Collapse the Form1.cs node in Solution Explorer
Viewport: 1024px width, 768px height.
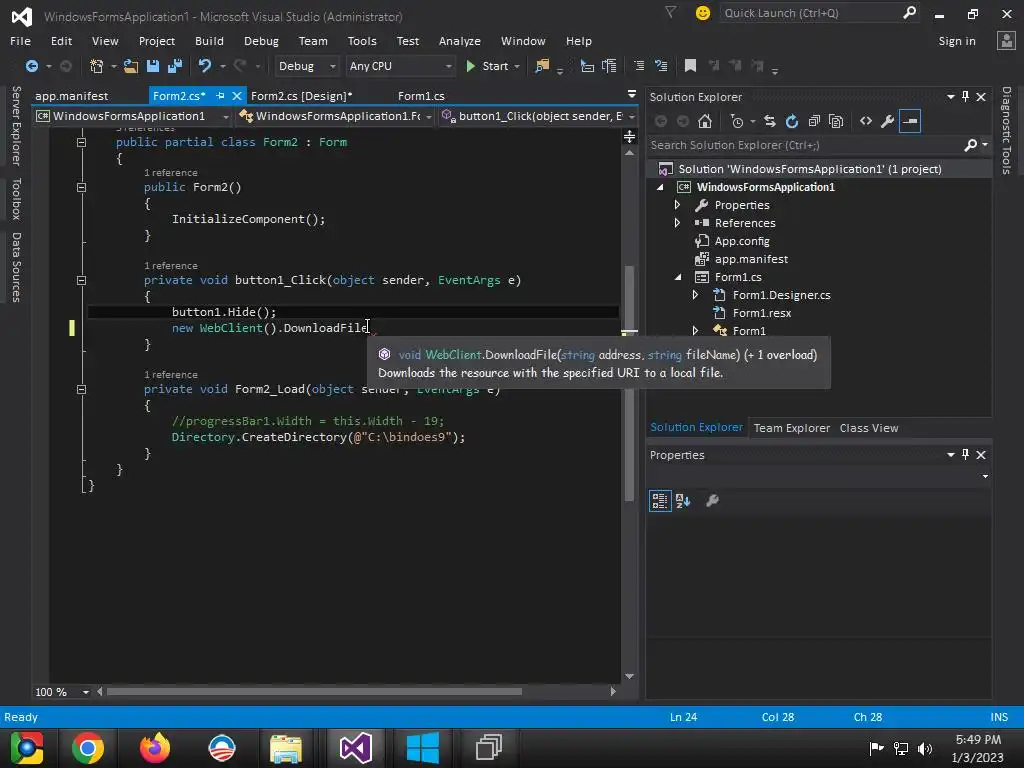click(678, 278)
